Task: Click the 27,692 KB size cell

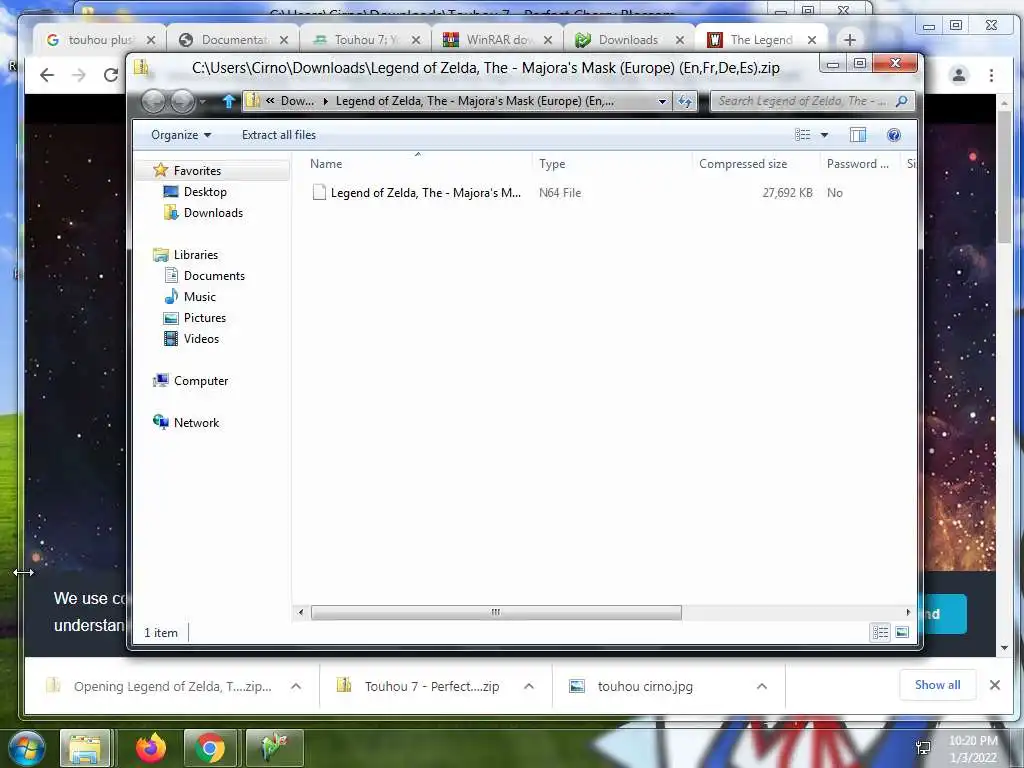Action: click(x=788, y=193)
